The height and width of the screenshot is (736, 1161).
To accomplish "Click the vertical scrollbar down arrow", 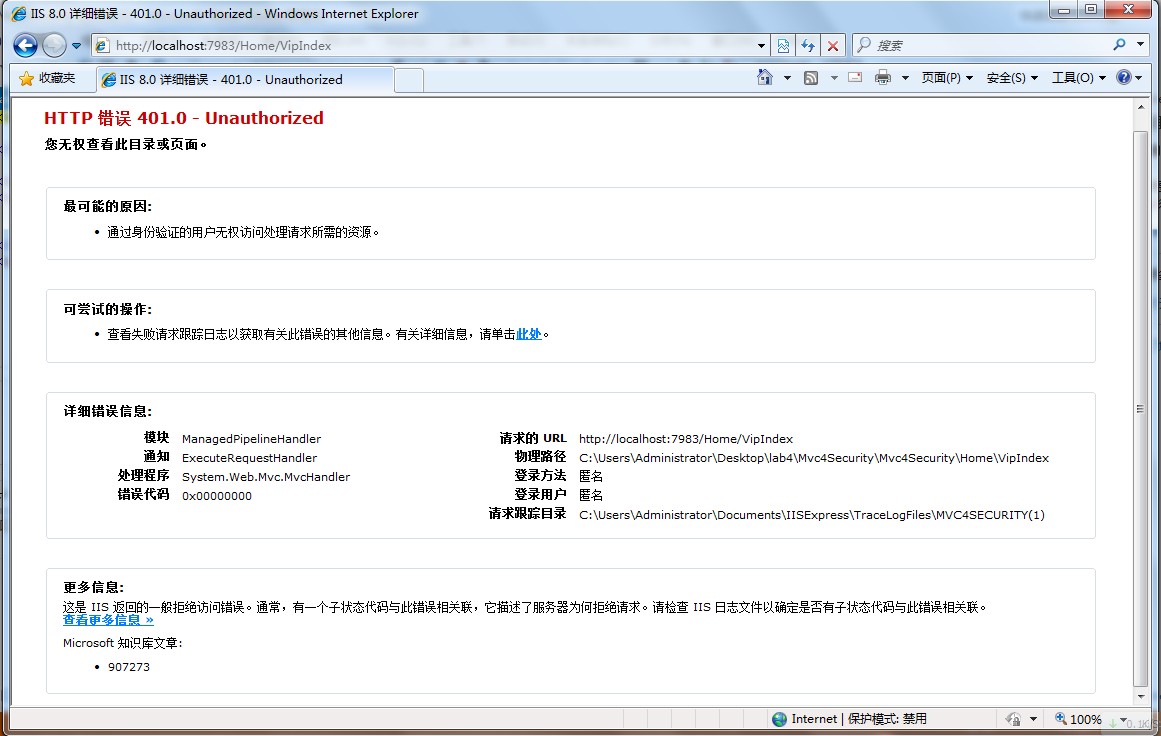I will click(x=1140, y=697).
